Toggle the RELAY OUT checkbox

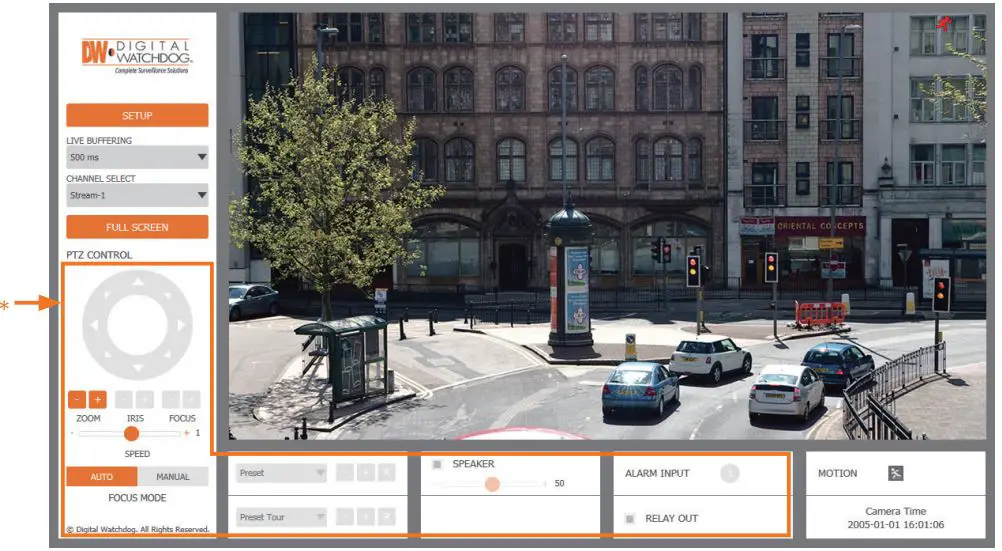[x=630, y=518]
